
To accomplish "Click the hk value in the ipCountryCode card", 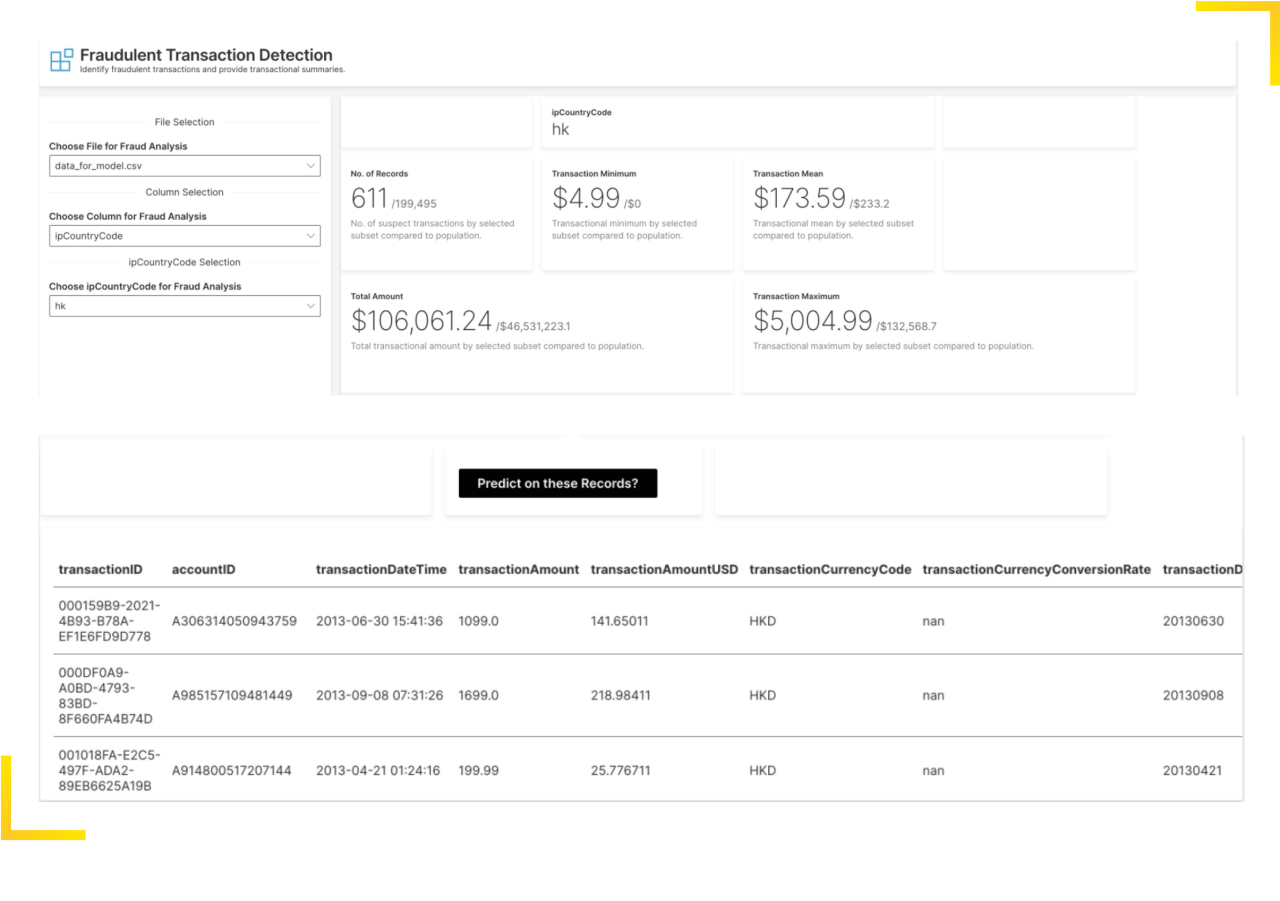I will click(560, 129).
